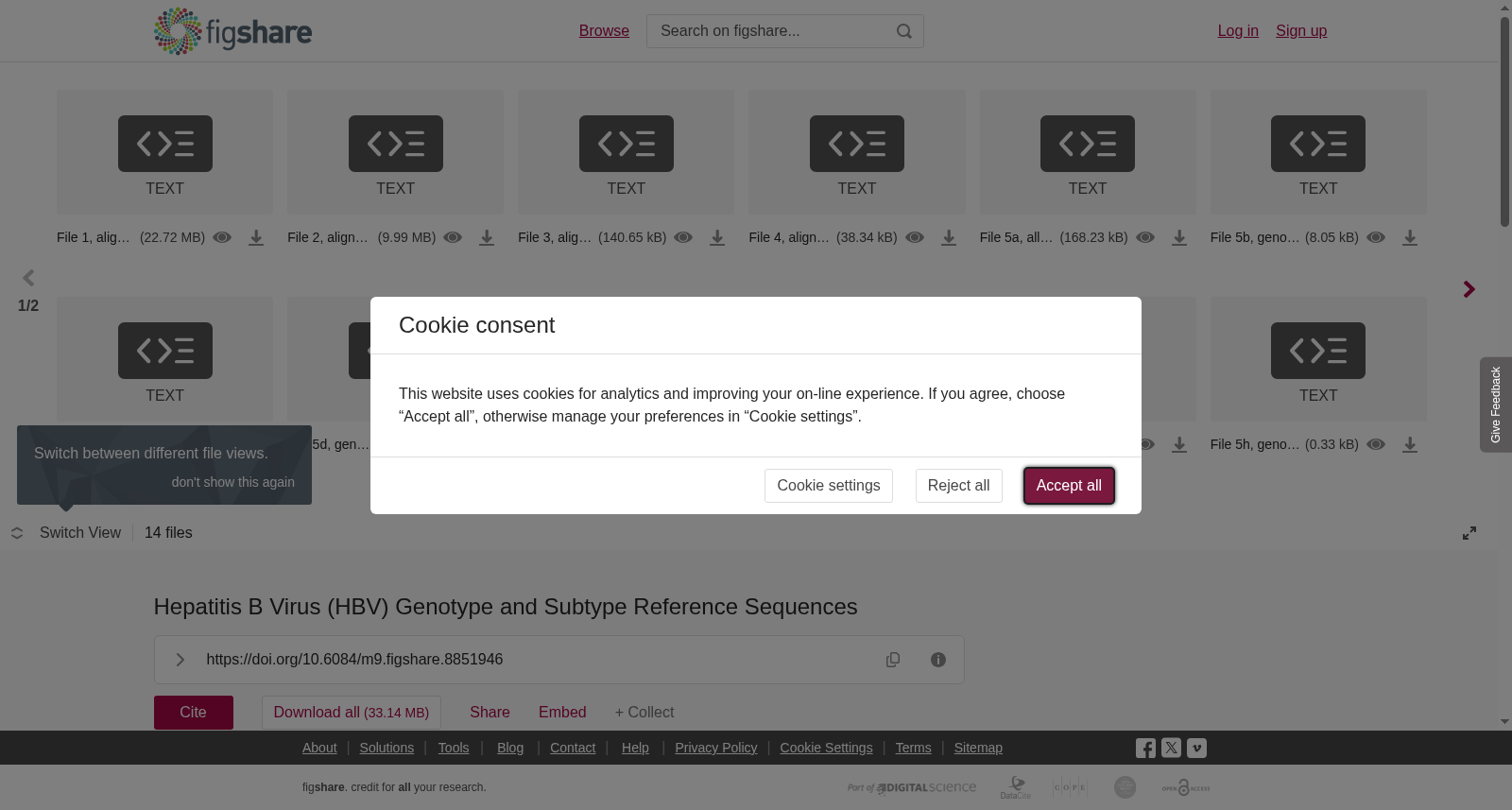
Task: Preview File 5h with the eye icon
Action: (x=1376, y=444)
